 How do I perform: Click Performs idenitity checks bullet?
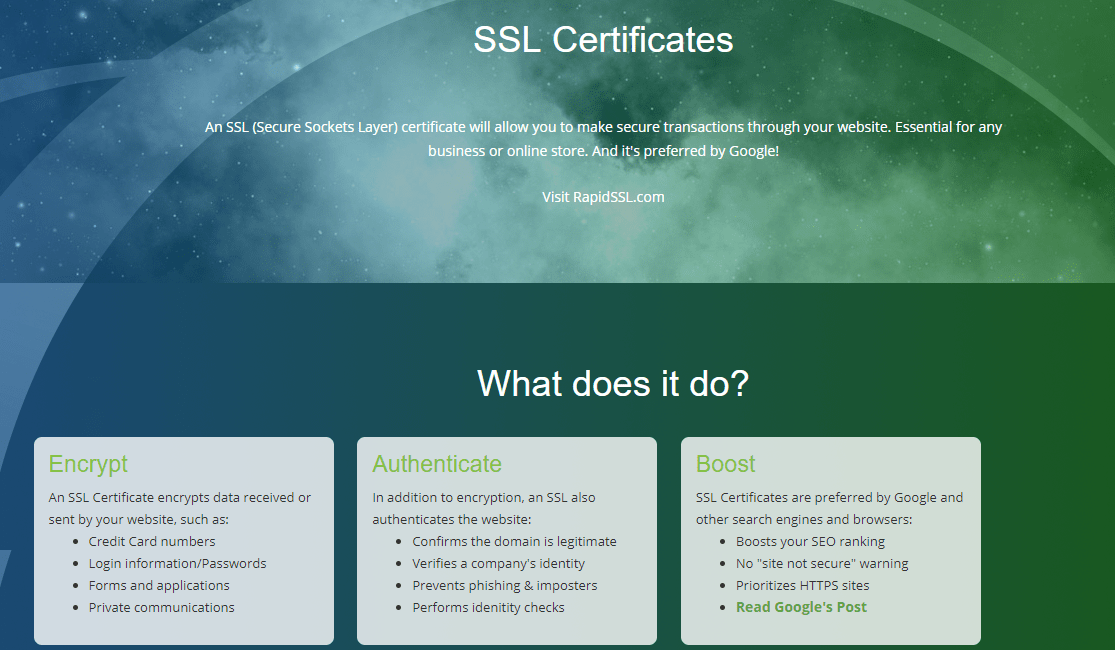coord(489,607)
